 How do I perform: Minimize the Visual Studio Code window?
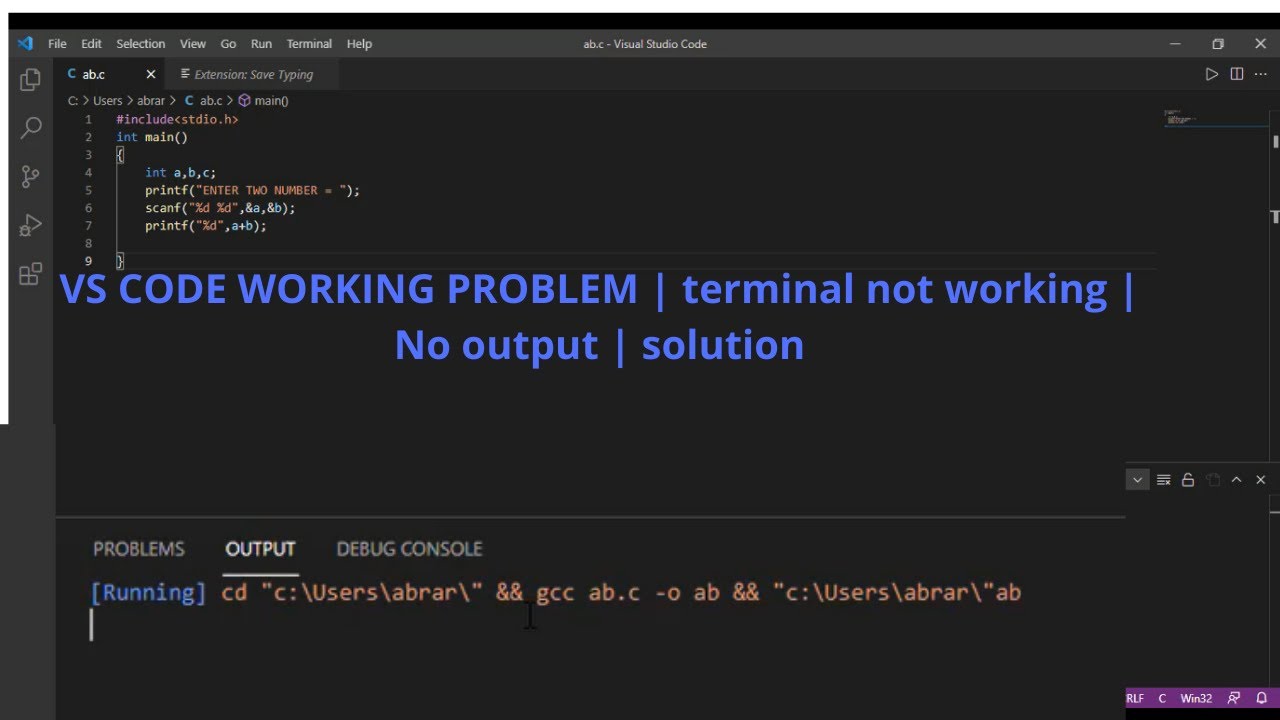coord(1175,44)
